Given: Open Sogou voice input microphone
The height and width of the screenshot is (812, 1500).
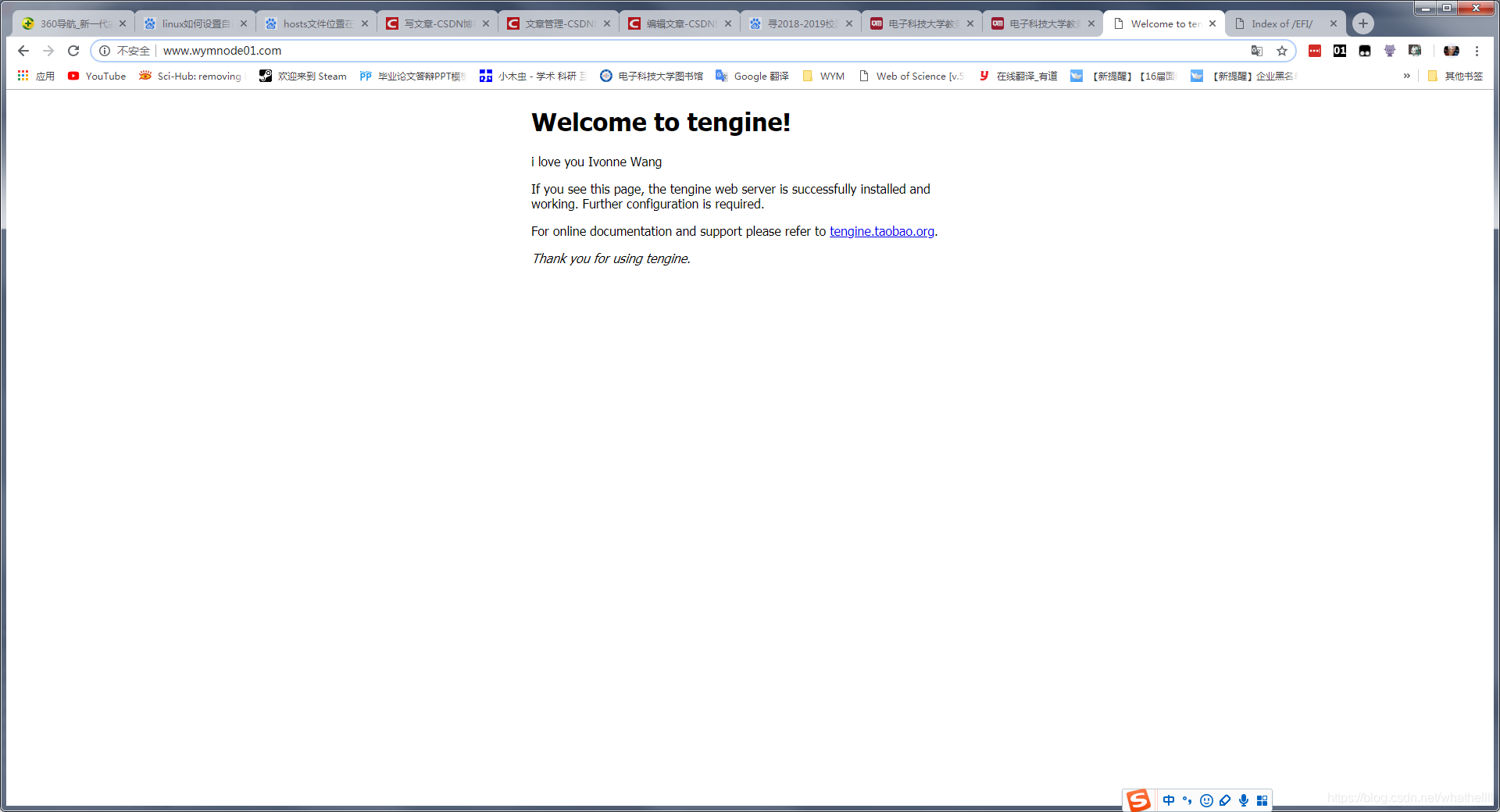Looking at the screenshot, I should (x=1243, y=800).
